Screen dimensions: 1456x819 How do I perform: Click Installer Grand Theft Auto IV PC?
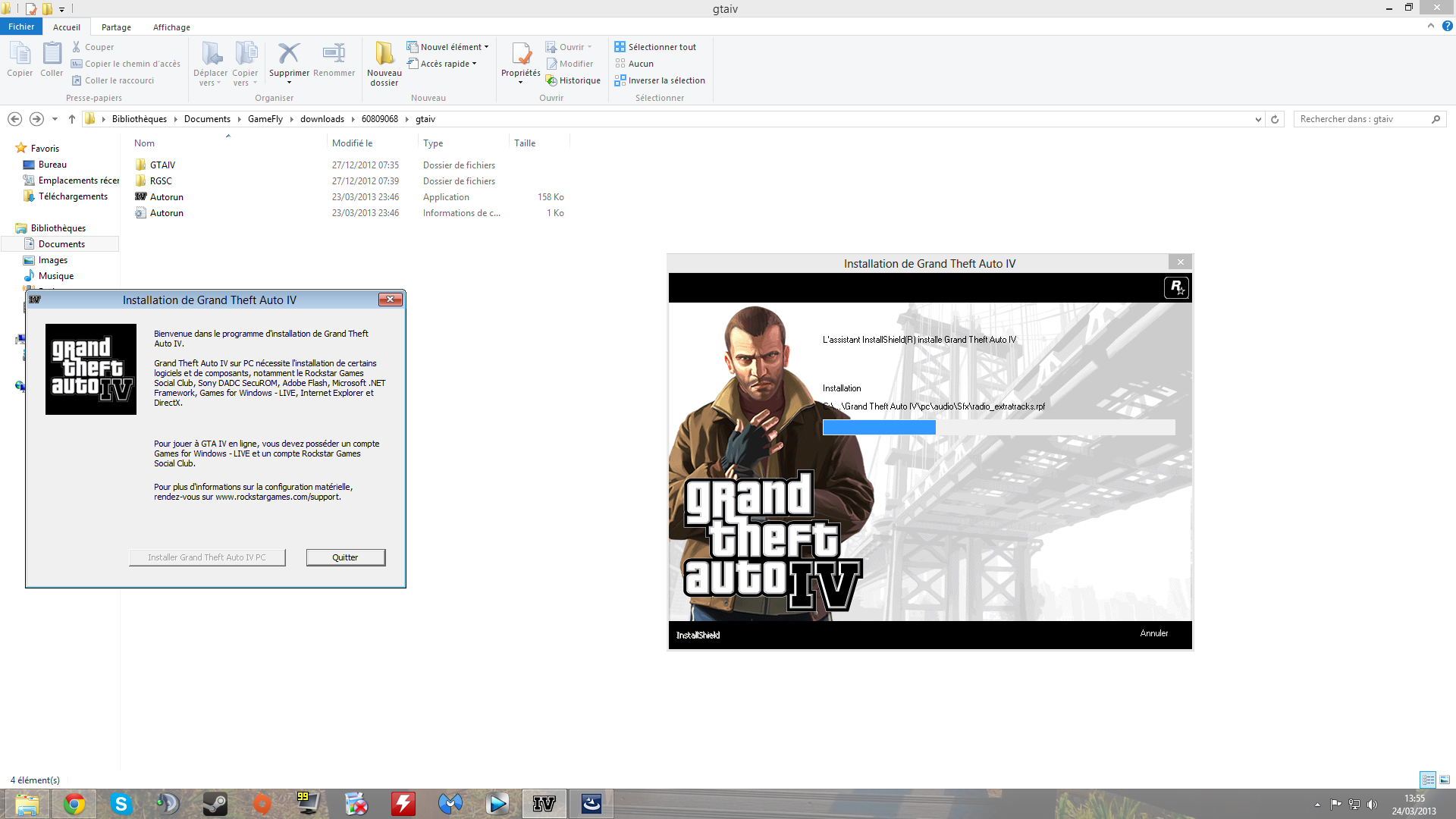pyautogui.click(x=207, y=557)
